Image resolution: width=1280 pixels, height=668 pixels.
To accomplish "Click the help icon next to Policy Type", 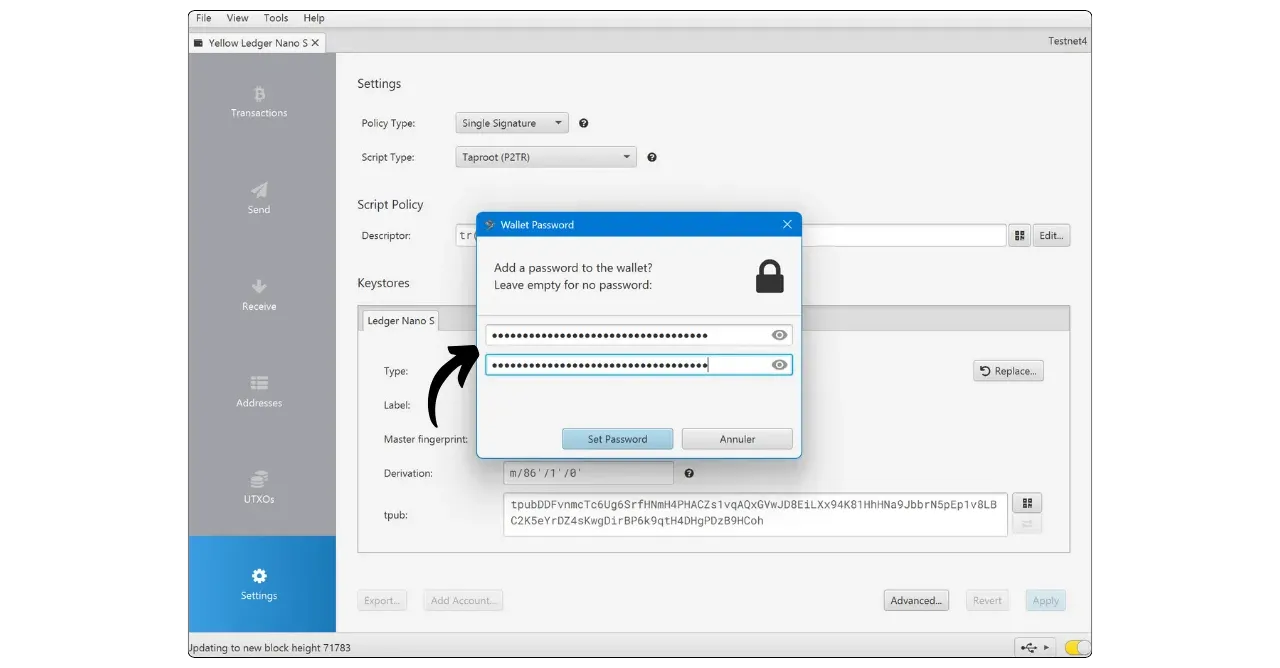I will click(584, 124).
